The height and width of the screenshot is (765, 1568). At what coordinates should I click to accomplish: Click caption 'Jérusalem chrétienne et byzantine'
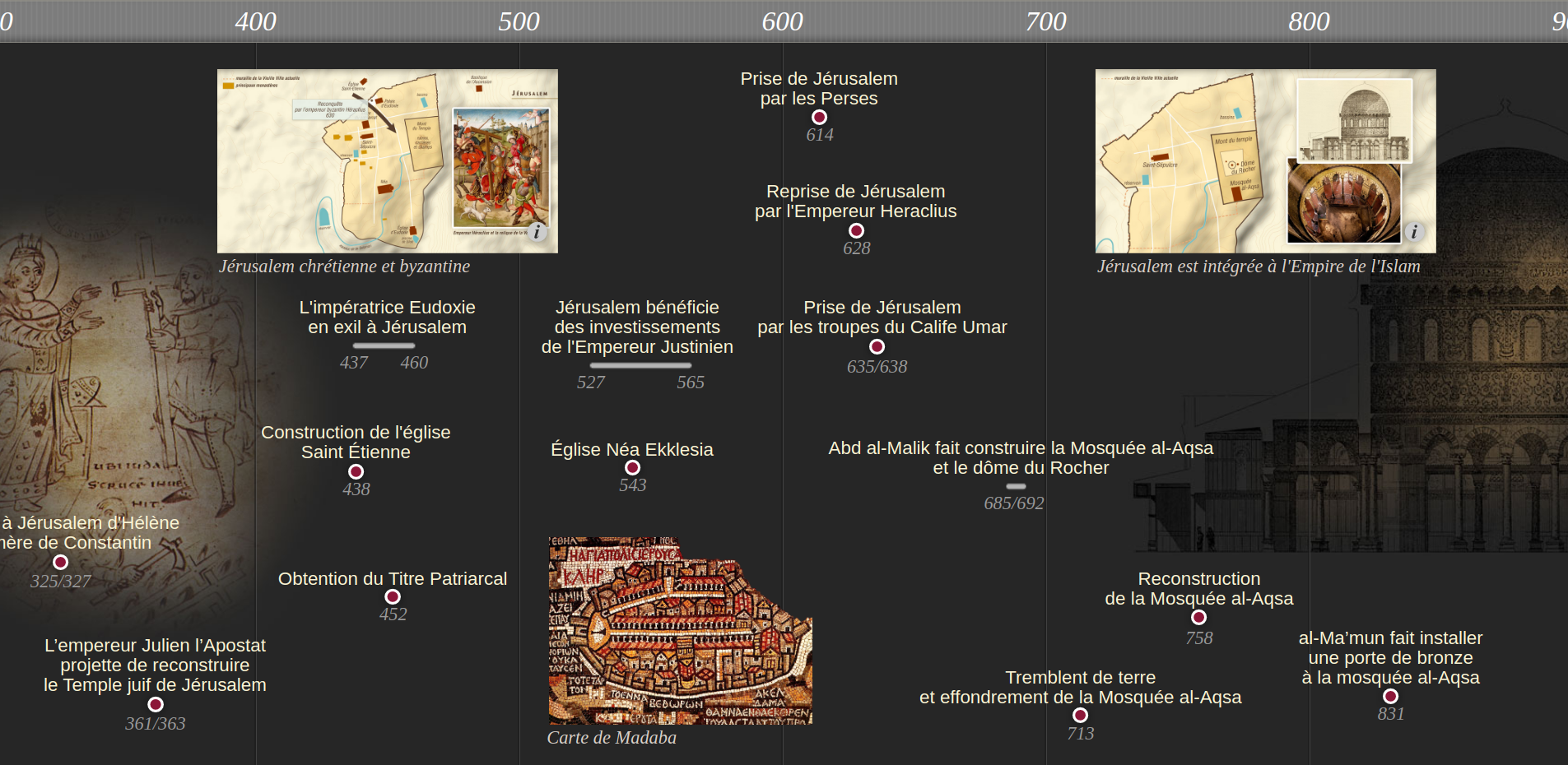[345, 267]
